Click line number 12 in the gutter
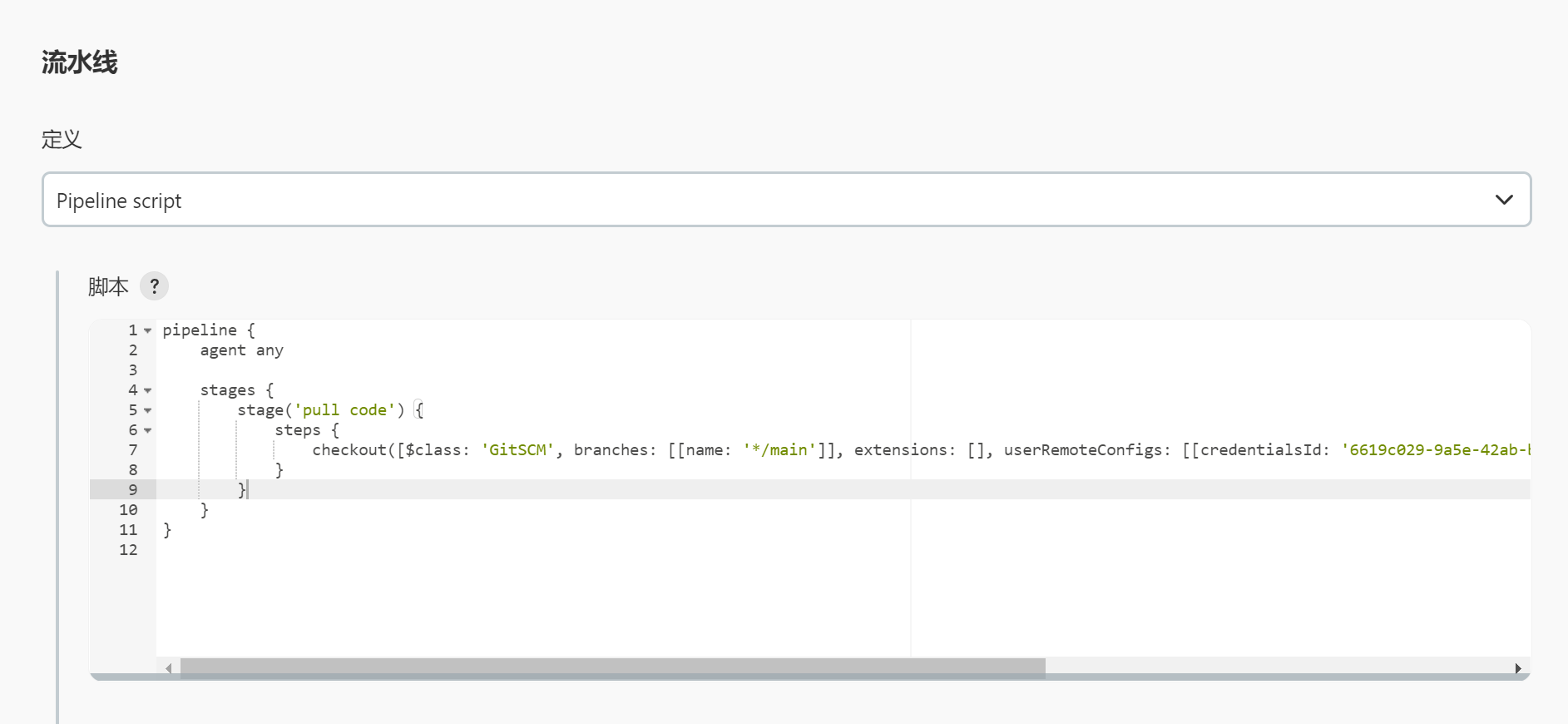 tap(128, 550)
